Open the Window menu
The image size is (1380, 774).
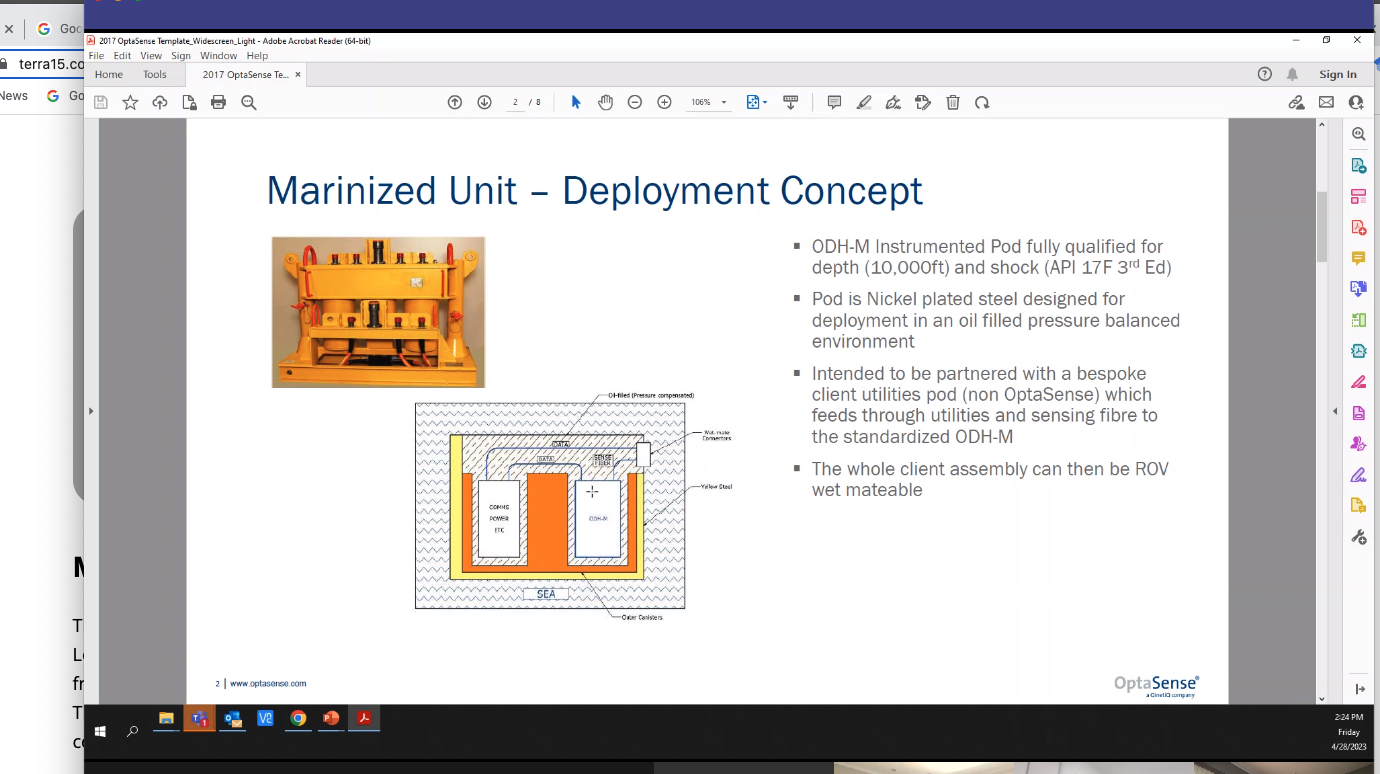[x=218, y=56]
